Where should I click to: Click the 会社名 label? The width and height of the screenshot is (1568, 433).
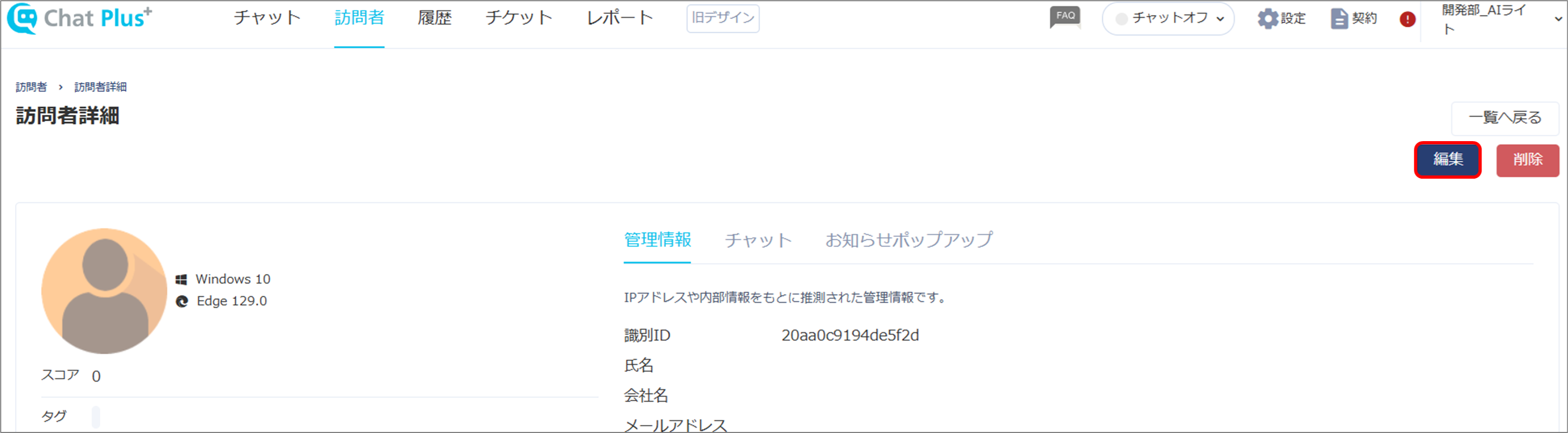tap(646, 396)
